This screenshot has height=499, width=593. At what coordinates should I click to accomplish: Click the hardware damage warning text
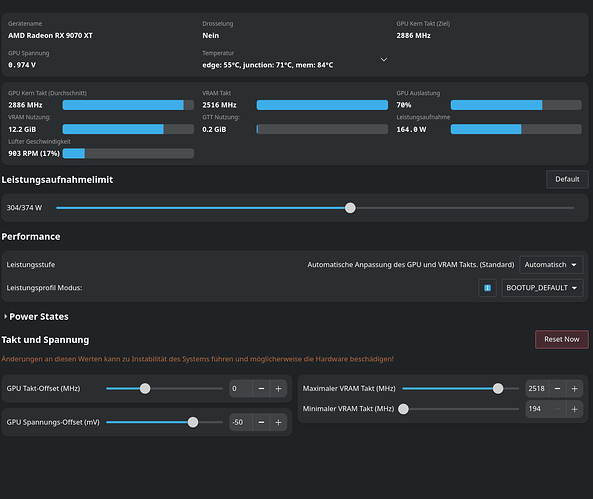pos(197,359)
